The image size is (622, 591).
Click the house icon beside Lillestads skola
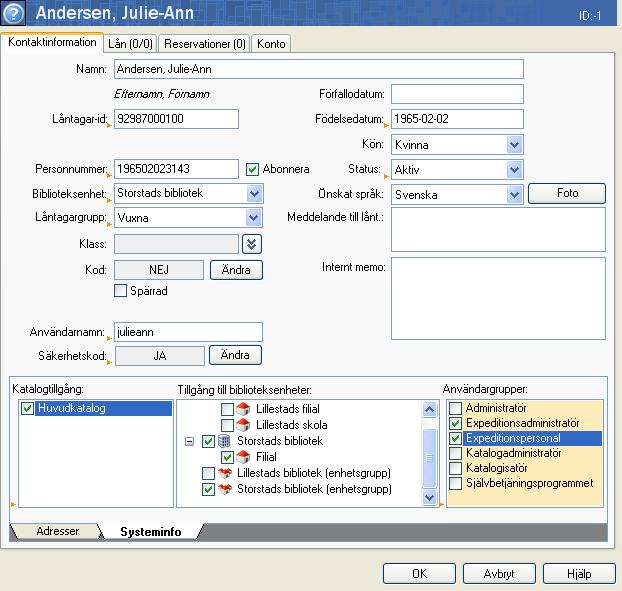click(x=243, y=425)
